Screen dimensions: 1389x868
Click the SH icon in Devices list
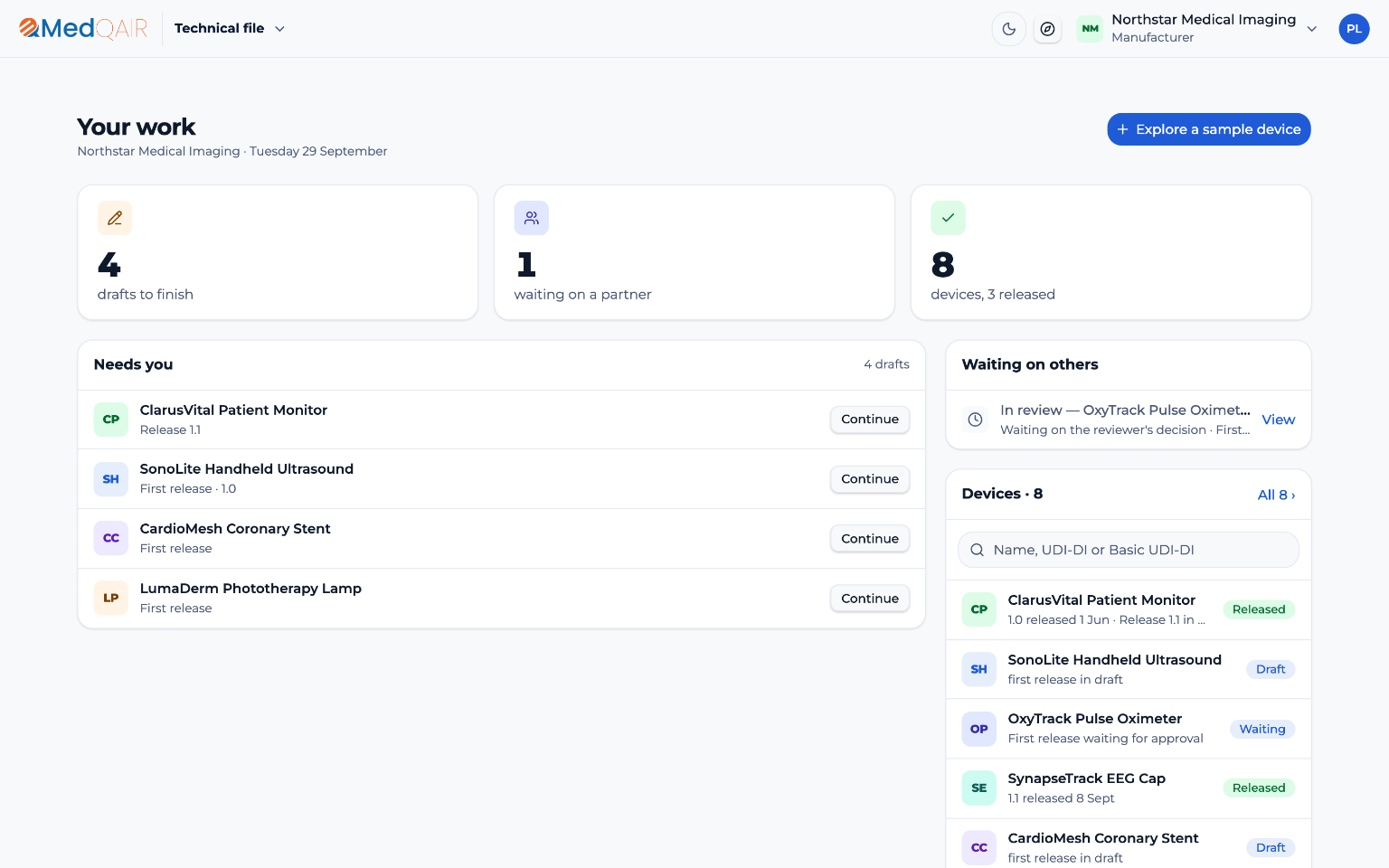pyautogui.click(x=978, y=669)
